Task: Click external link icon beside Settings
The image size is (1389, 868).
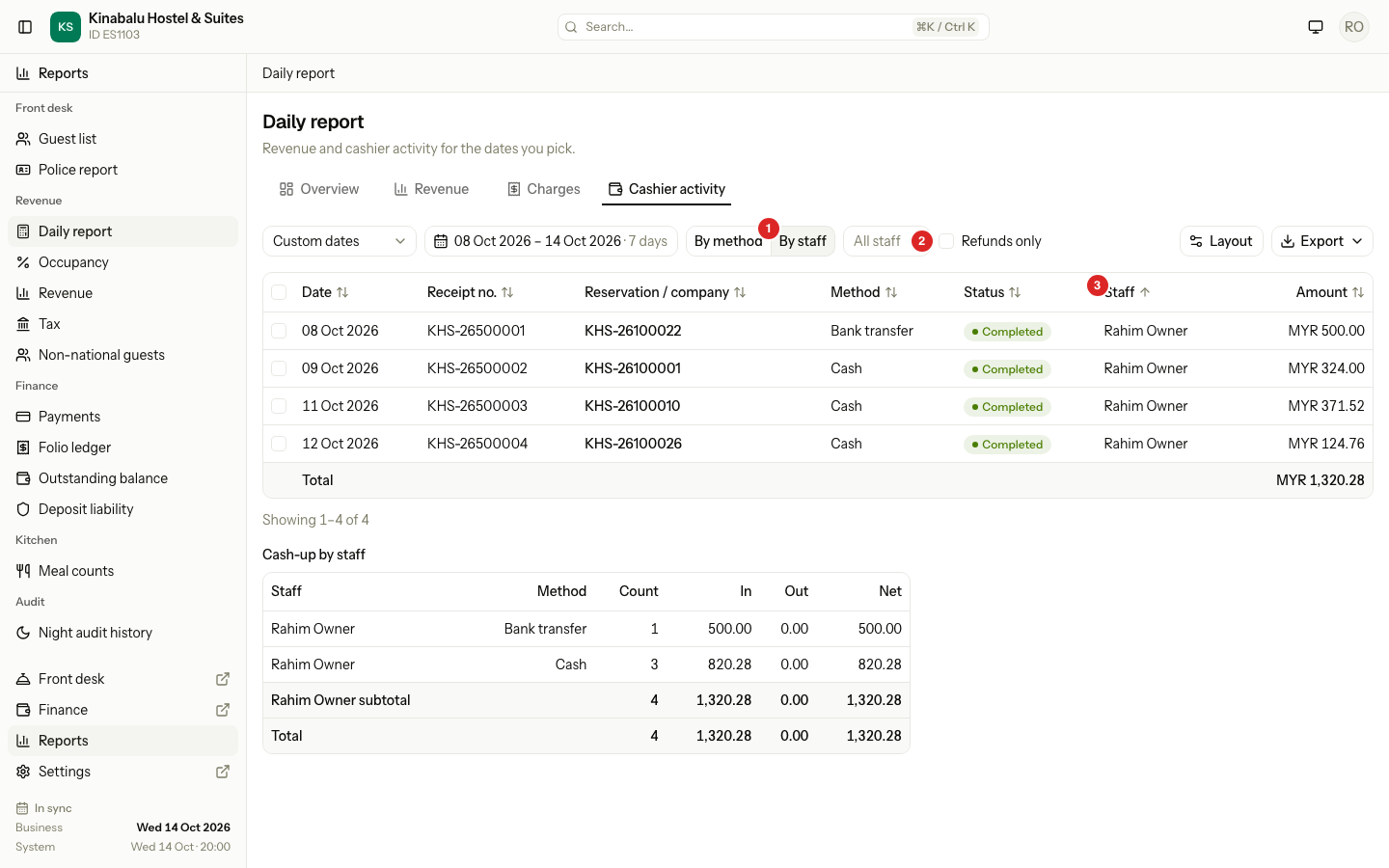Action: [x=223, y=772]
